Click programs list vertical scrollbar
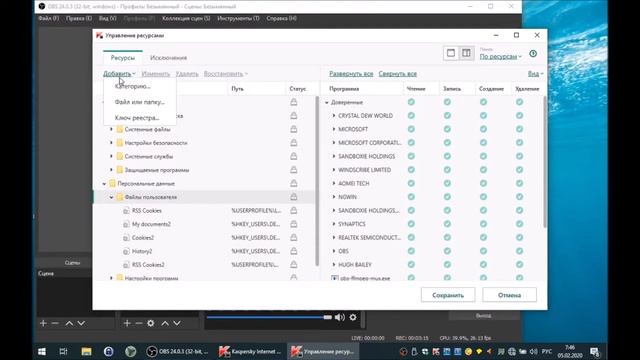 tap(544, 162)
